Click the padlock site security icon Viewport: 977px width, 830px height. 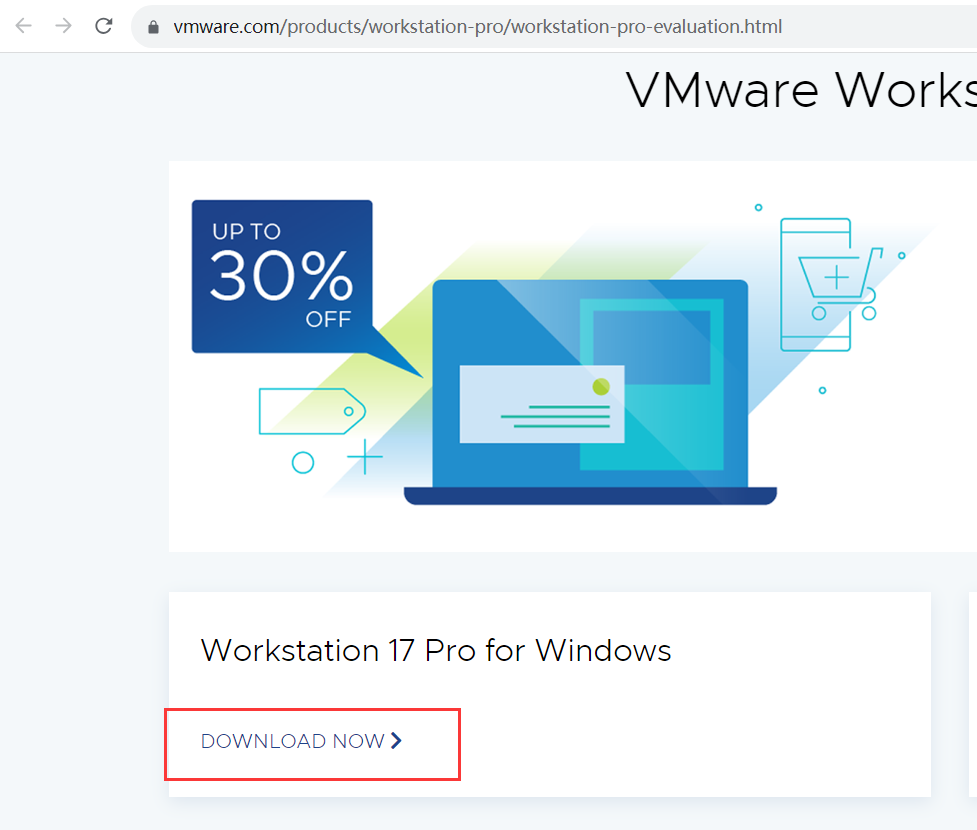pyautogui.click(x=153, y=27)
